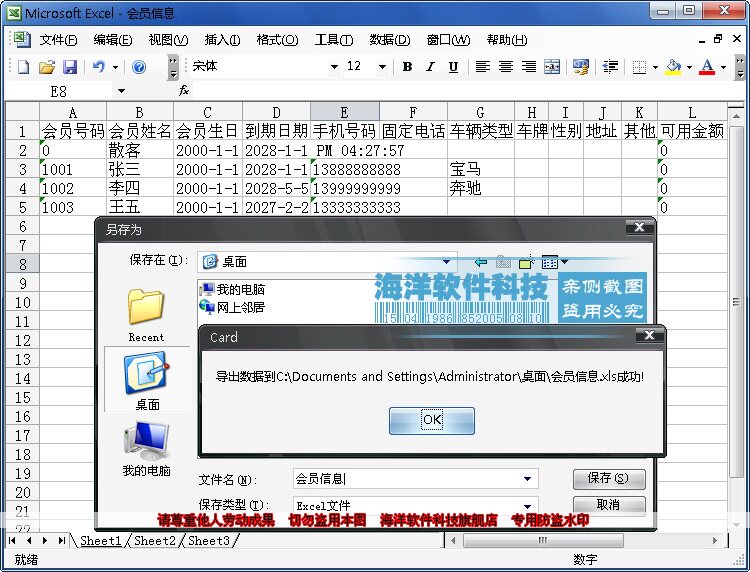This screenshot has width=750, height=572.
Task: Click the Decrease Indent icon
Action: click(610, 67)
